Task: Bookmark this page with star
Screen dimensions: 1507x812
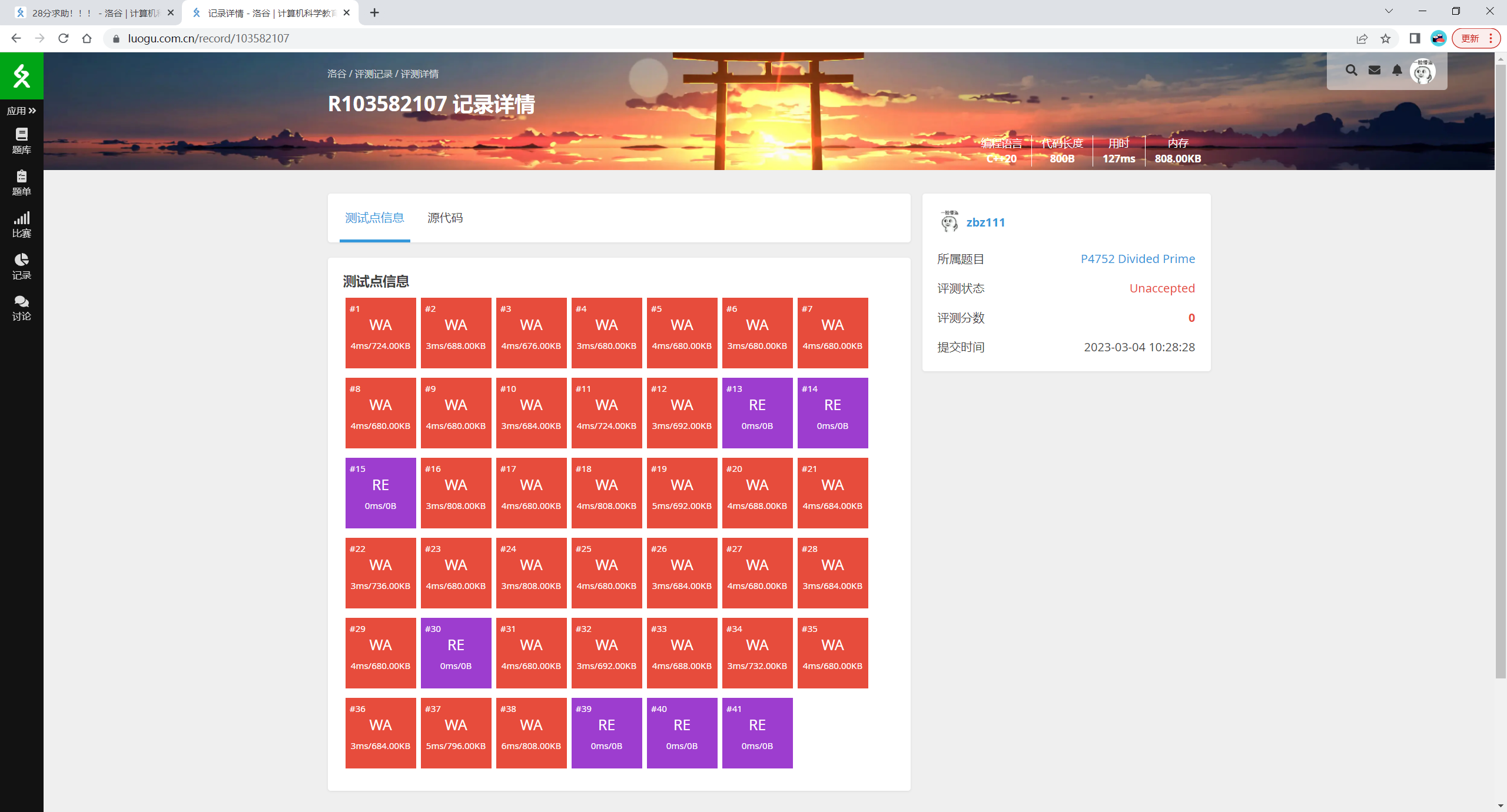Action: [x=1386, y=38]
